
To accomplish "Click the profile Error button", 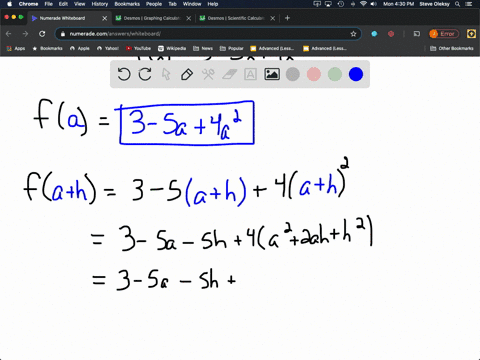I will click(444, 34).
